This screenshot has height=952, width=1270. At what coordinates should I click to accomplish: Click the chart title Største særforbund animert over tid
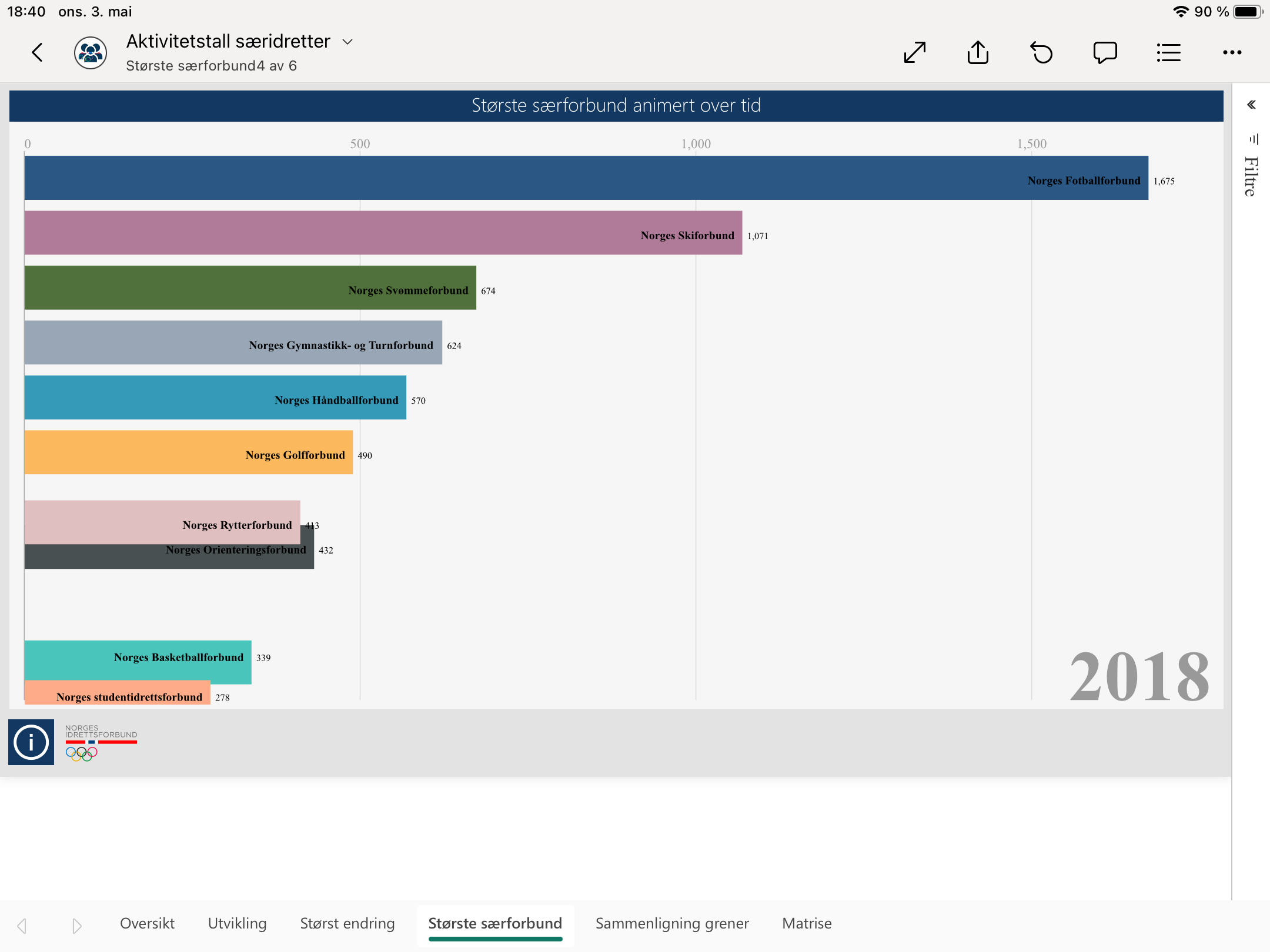tap(616, 105)
